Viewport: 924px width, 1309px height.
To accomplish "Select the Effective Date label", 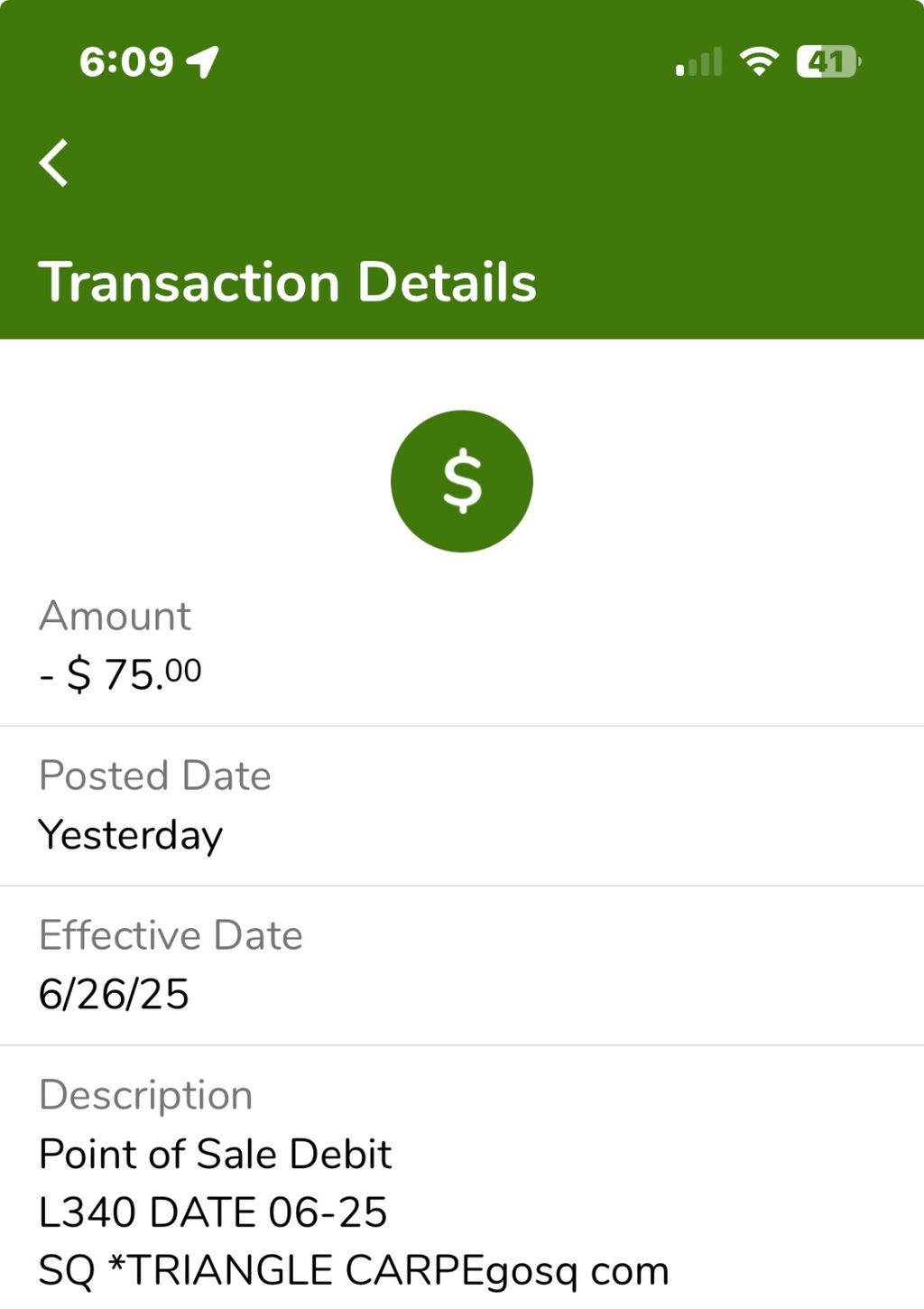I will pos(171,935).
